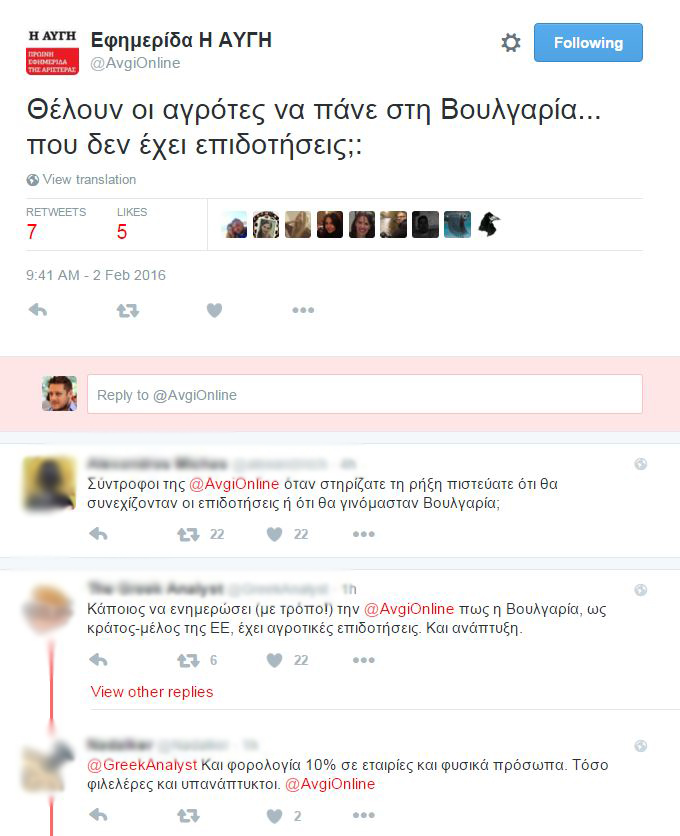Screen dimensions: 680x836
Task: Open the Εφημερίδα Η ΑΥΓΗ profile logo
Action: (x=52, y=52)
